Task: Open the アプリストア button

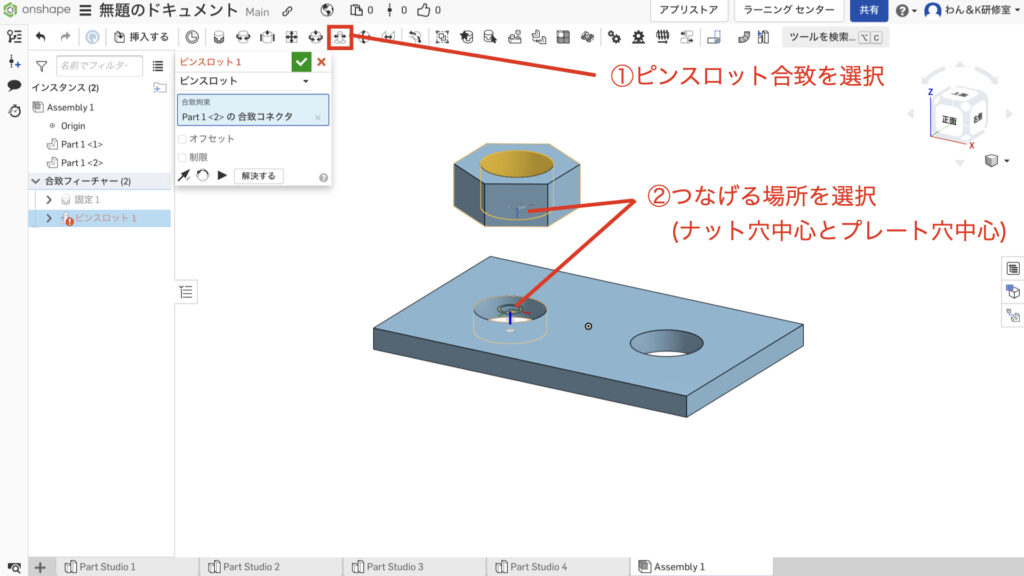Action: 688,10
